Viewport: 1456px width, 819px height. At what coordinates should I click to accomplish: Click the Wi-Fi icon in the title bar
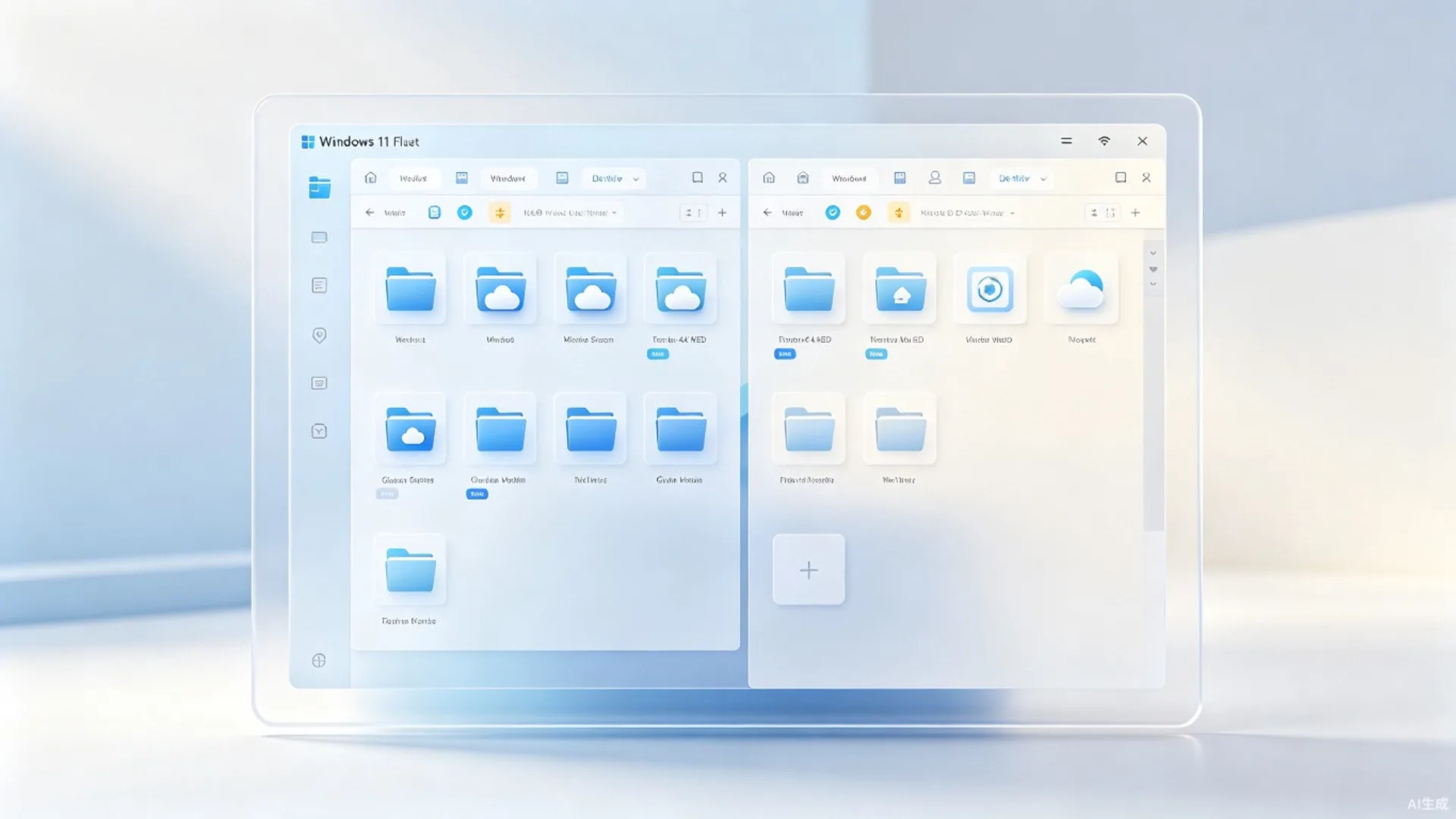tap(1104, 141)
